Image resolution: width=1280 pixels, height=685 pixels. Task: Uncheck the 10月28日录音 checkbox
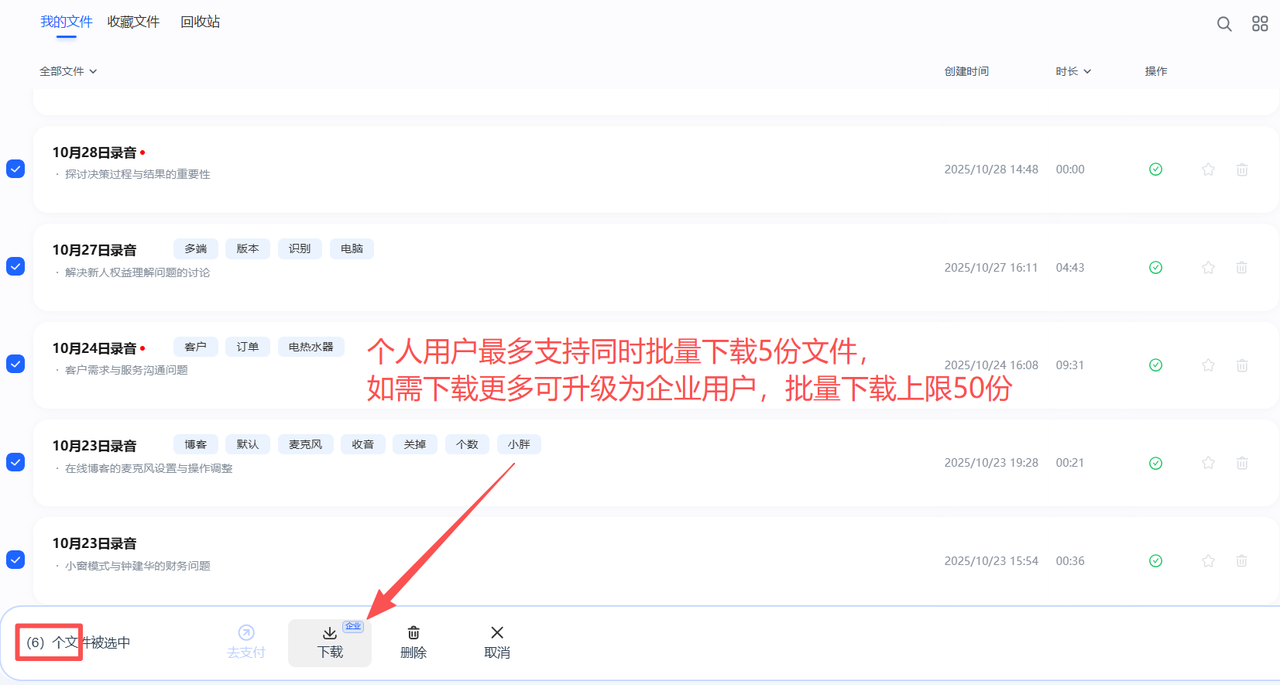tap(16, 169)
